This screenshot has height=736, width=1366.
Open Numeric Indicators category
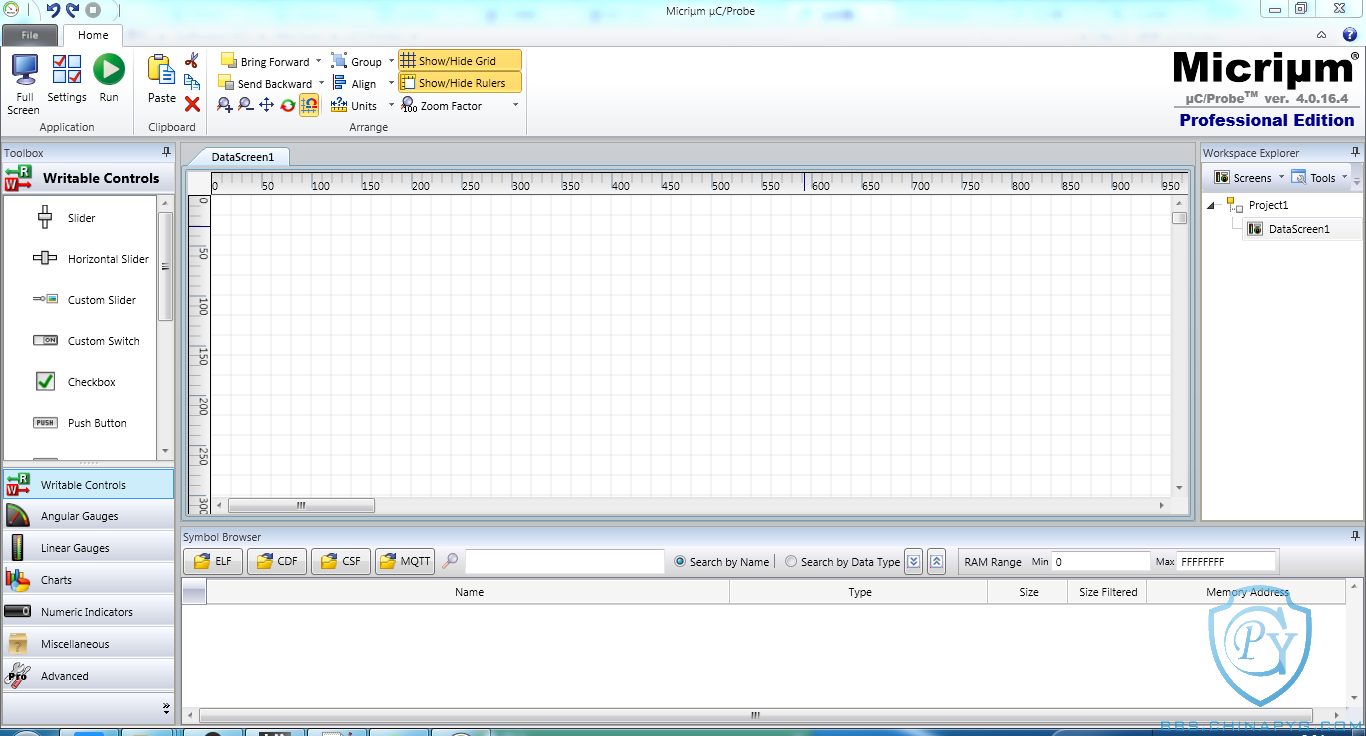(x=88, y=612)
